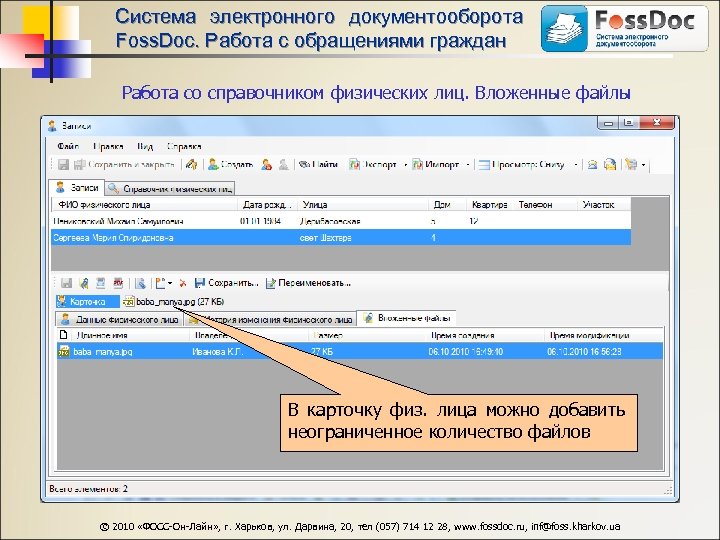The height and width of the screenshot is (540, 720).
Task: Click the 'Дом' column header
Action: [448, 205]
